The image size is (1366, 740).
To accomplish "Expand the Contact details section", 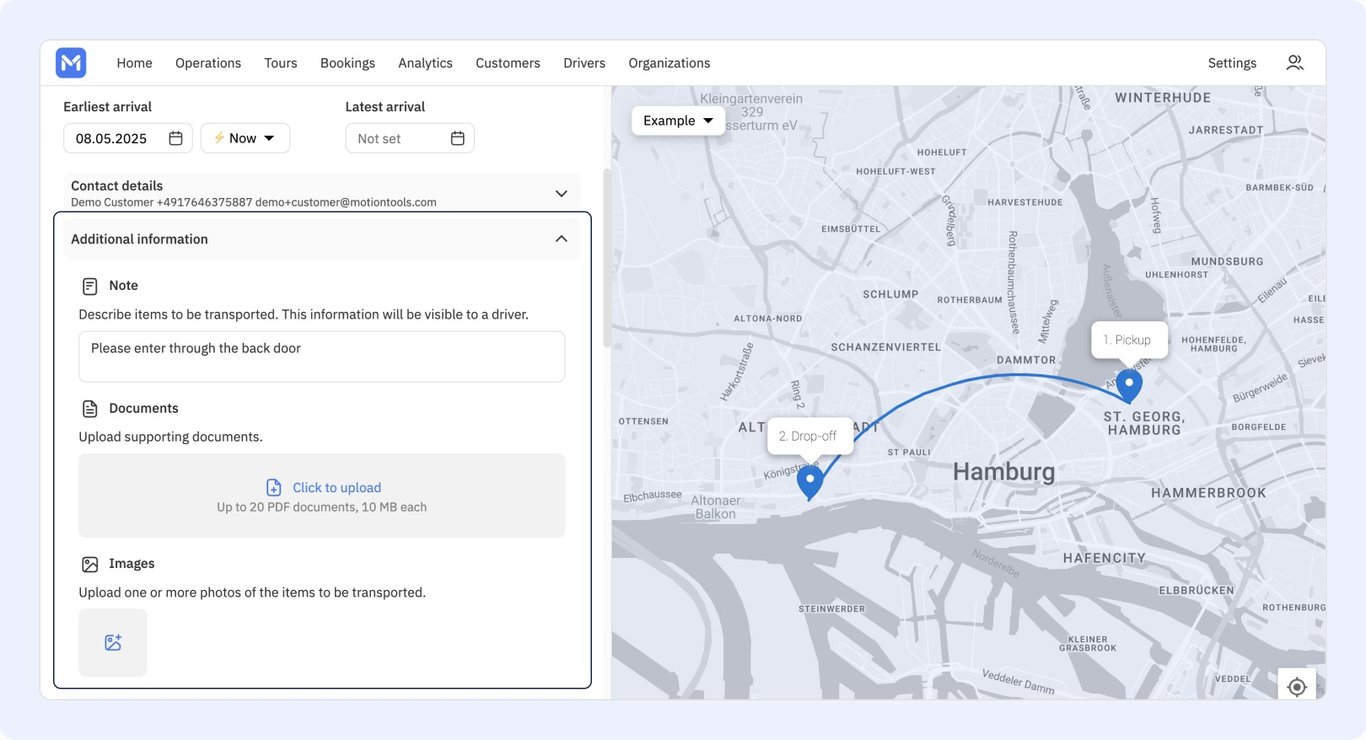I will [561, 193].
